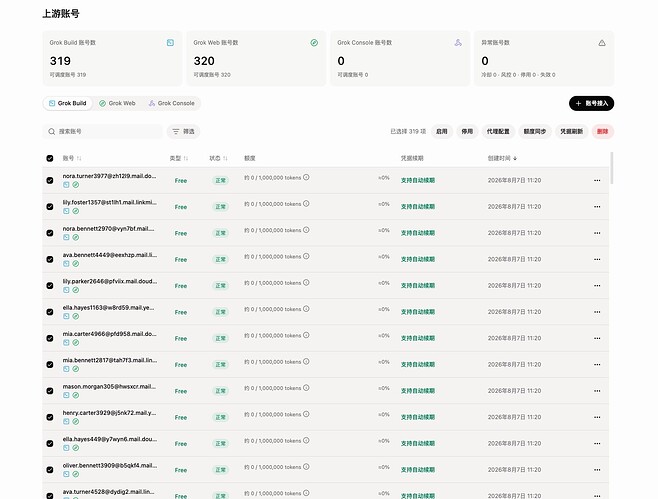Open more actions for lily.parker2646 row
The width and height of the screenshot is (658, 499).
[597, 286]
